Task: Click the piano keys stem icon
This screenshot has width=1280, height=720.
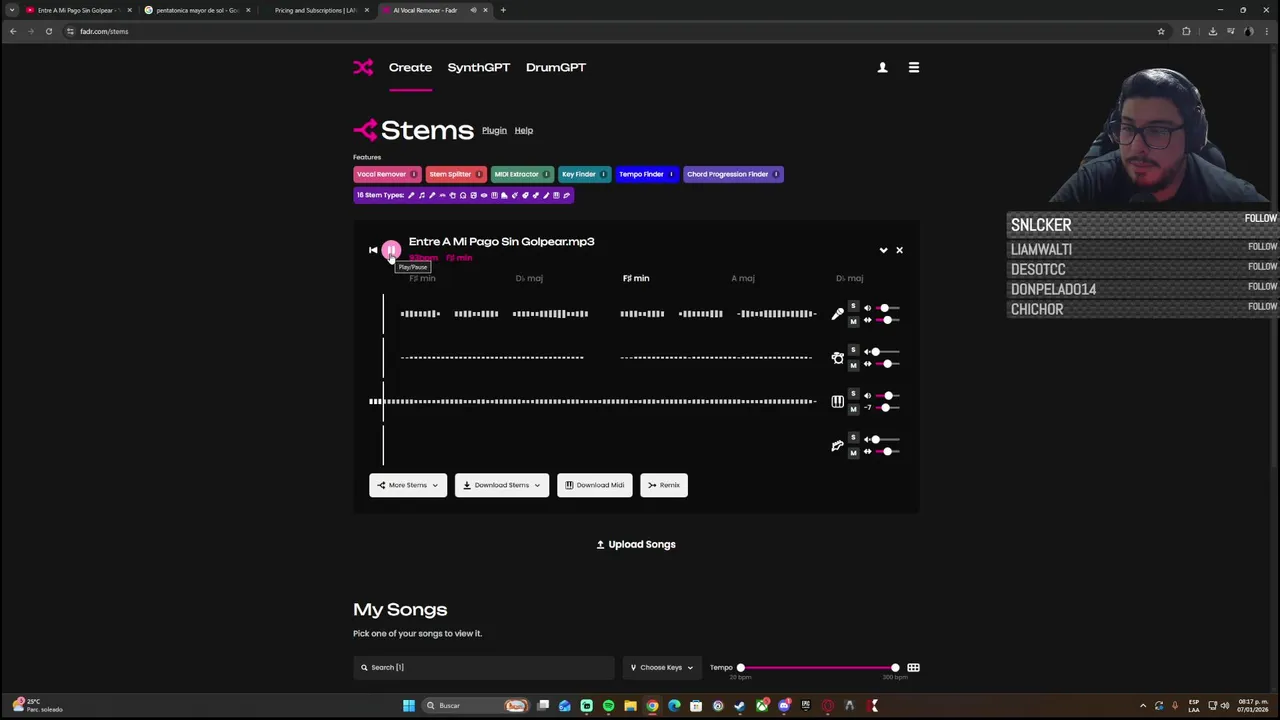Action: (x=838, y=402)
